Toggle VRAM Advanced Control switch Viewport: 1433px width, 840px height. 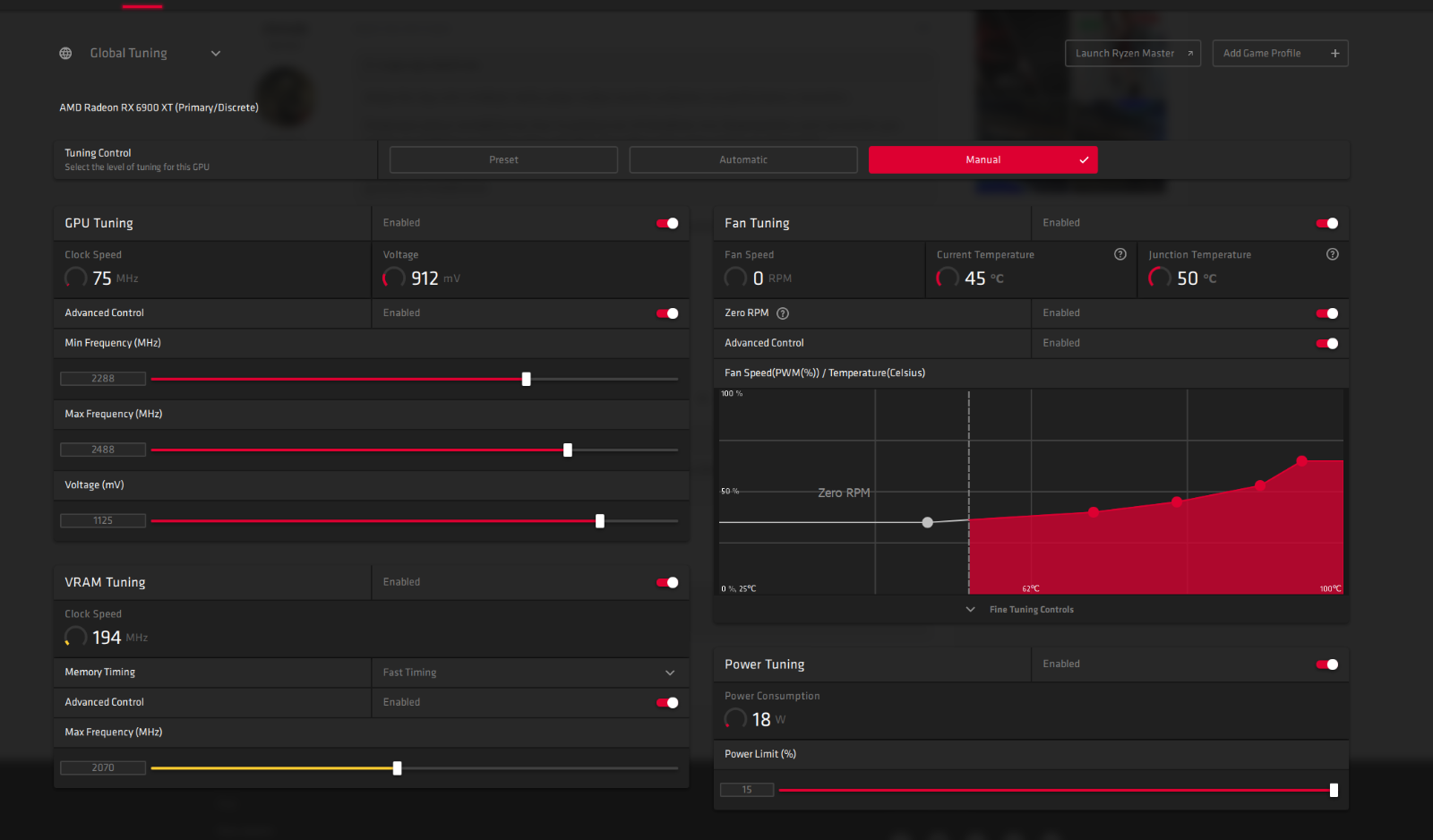[x=667, y=702]
